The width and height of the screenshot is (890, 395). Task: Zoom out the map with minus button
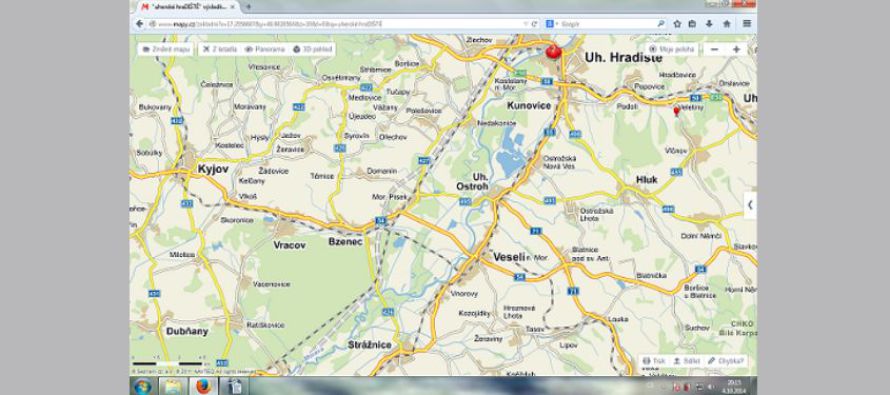[x=715, y=49]
